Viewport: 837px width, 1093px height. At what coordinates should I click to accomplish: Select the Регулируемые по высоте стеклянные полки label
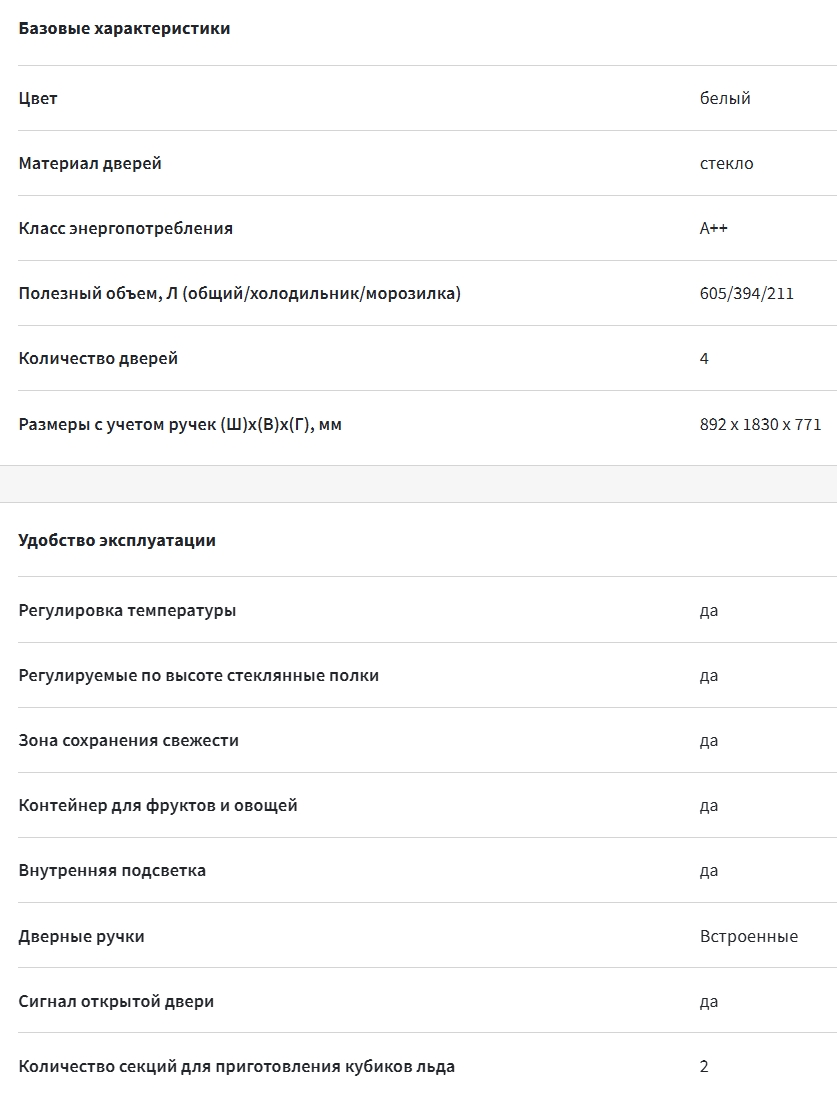point(199,675)
